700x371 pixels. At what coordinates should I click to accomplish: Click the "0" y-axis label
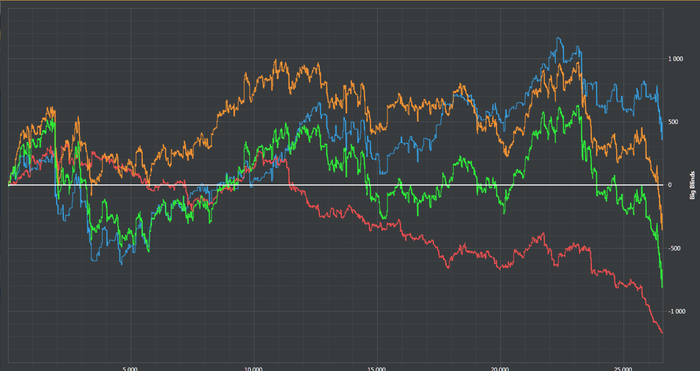tap(670, 185)
